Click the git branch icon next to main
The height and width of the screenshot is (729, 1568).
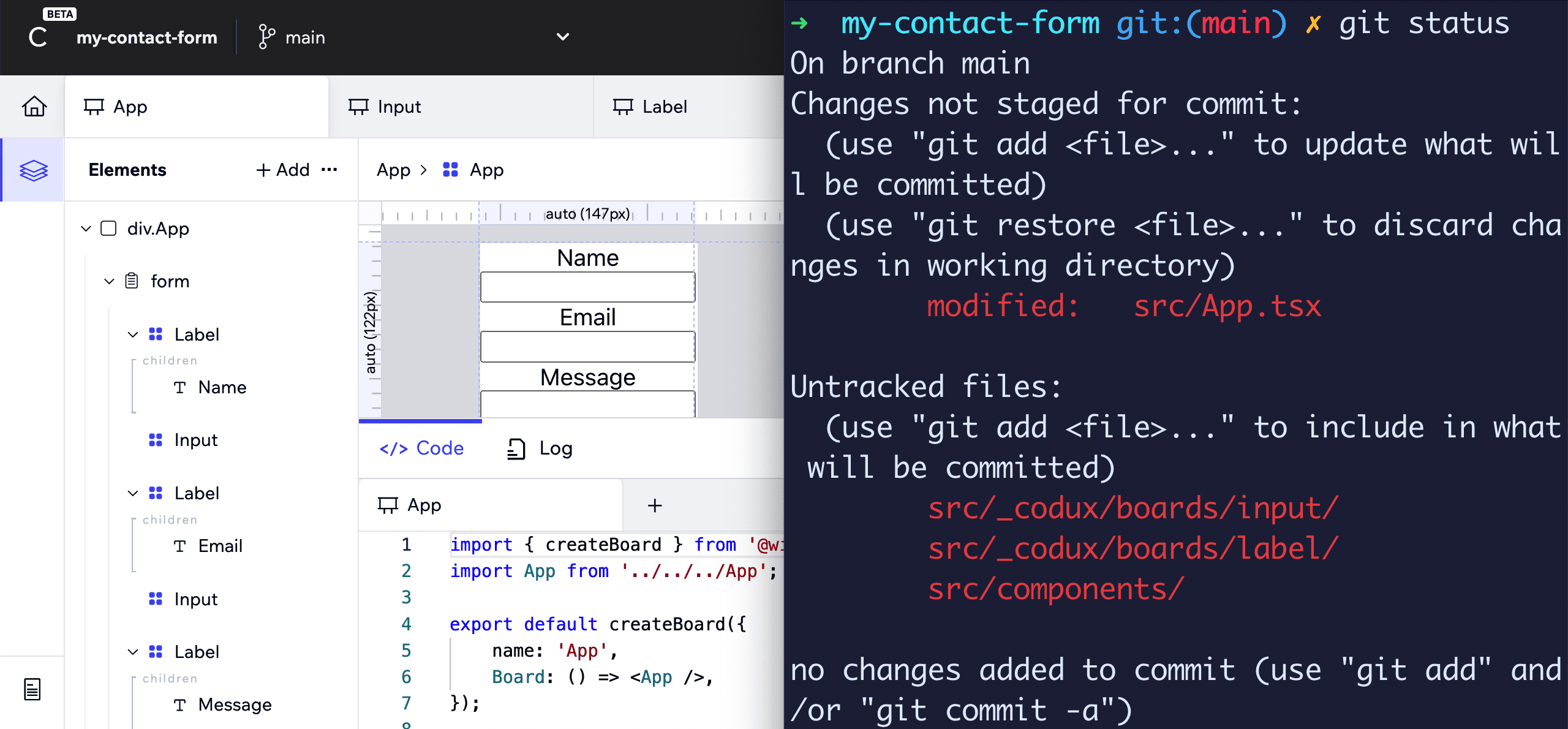pos(266,37)
